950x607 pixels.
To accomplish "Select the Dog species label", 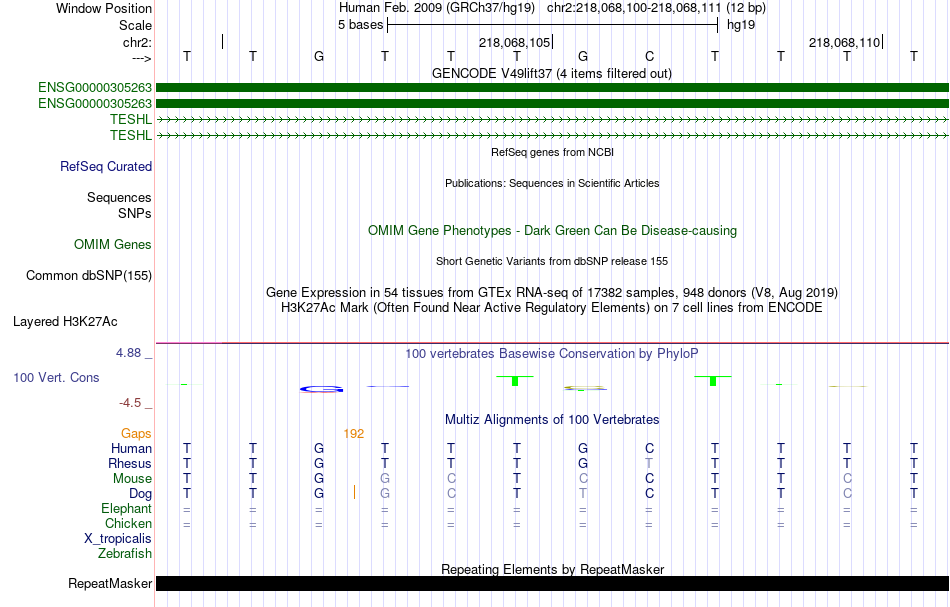I will tap(141, 494).
